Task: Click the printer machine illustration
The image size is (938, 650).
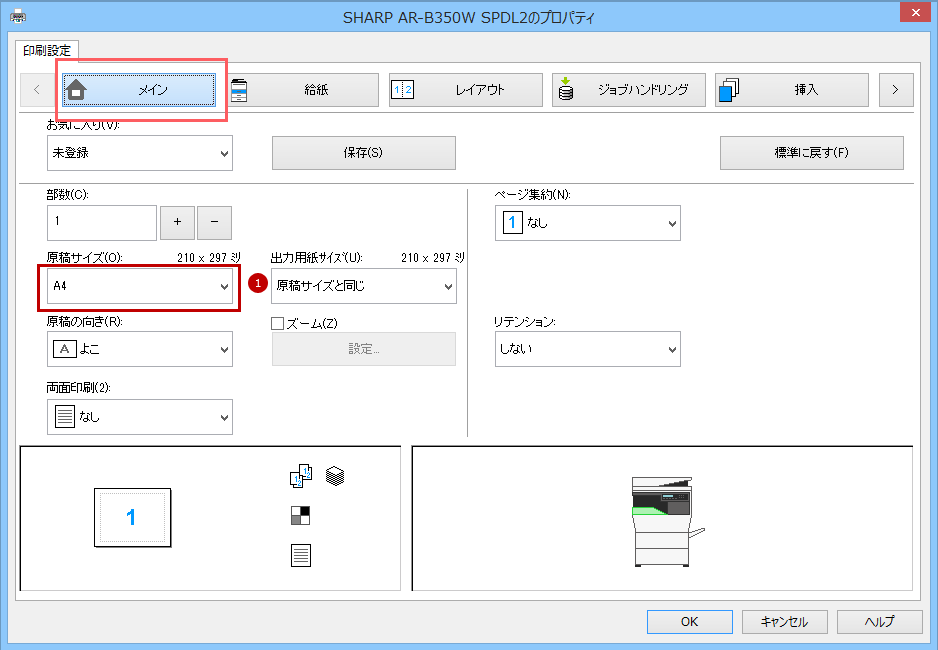Action: (668, 521)
